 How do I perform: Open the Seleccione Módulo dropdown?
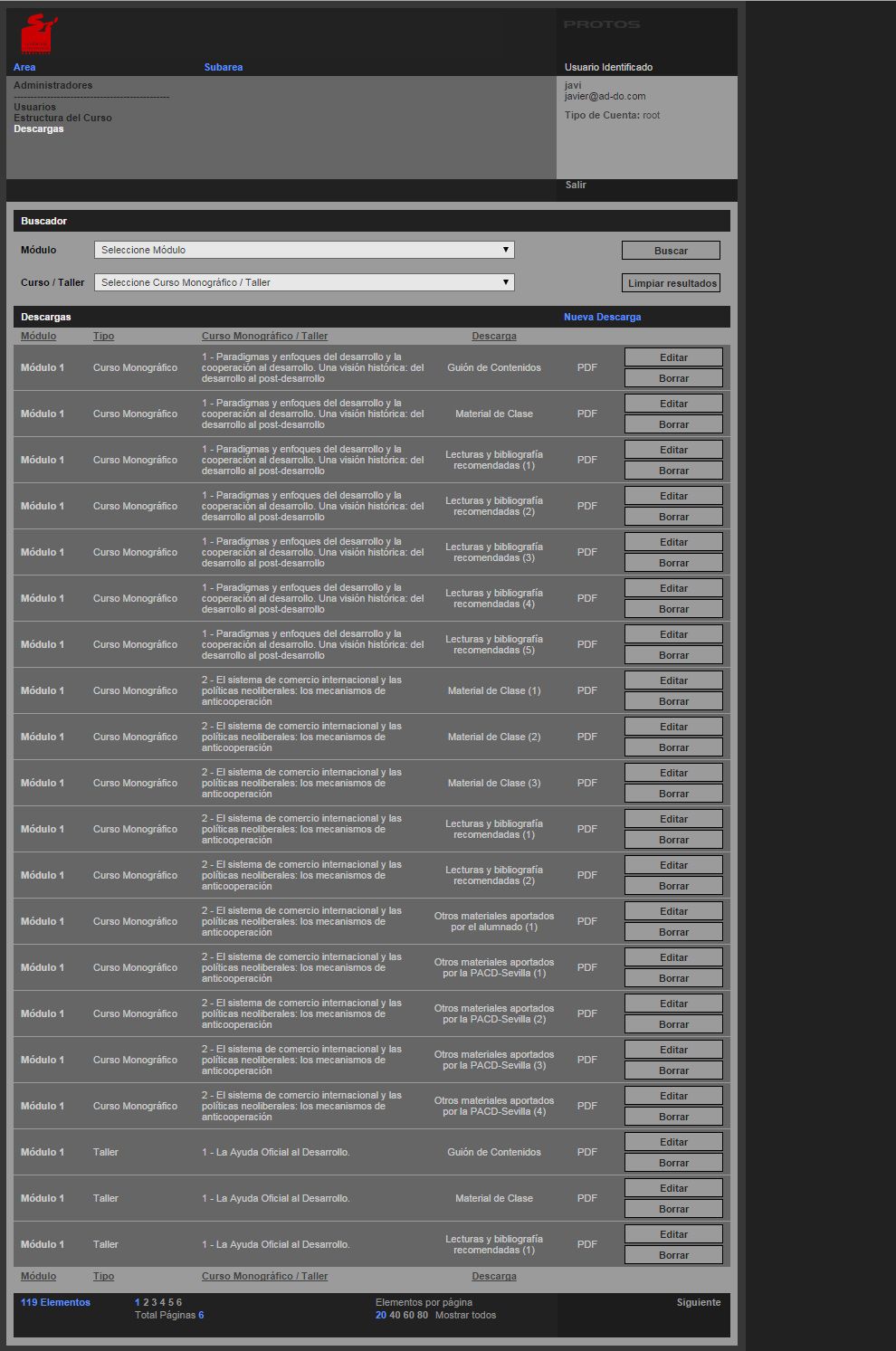tap(304, 250)
